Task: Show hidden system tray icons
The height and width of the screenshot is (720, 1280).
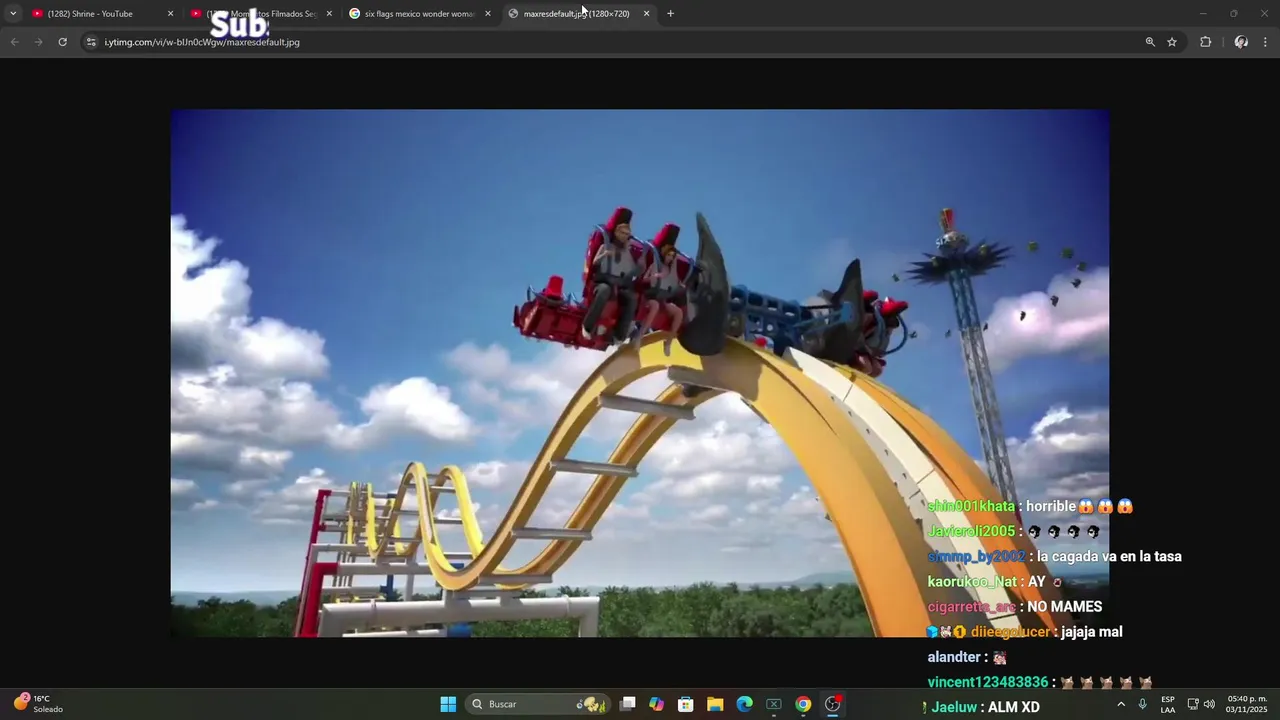Action: pyautogui.click(x=1121, y=704)
